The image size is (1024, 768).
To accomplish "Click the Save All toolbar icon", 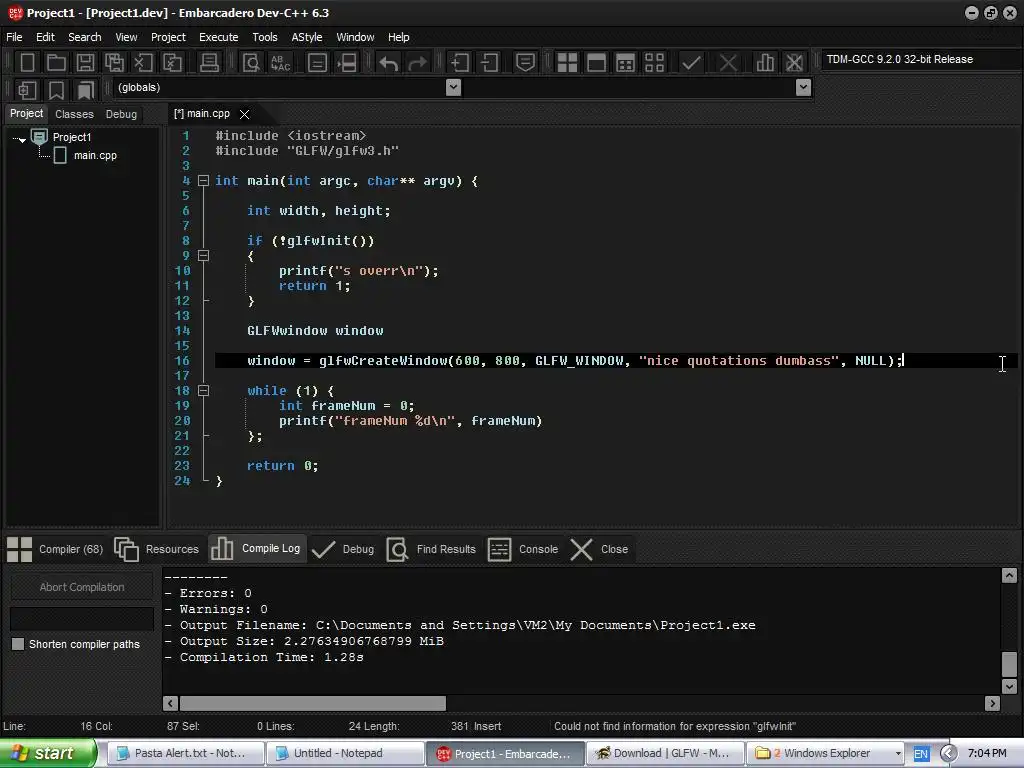I will pyautogui.click(x=114, y=63).
